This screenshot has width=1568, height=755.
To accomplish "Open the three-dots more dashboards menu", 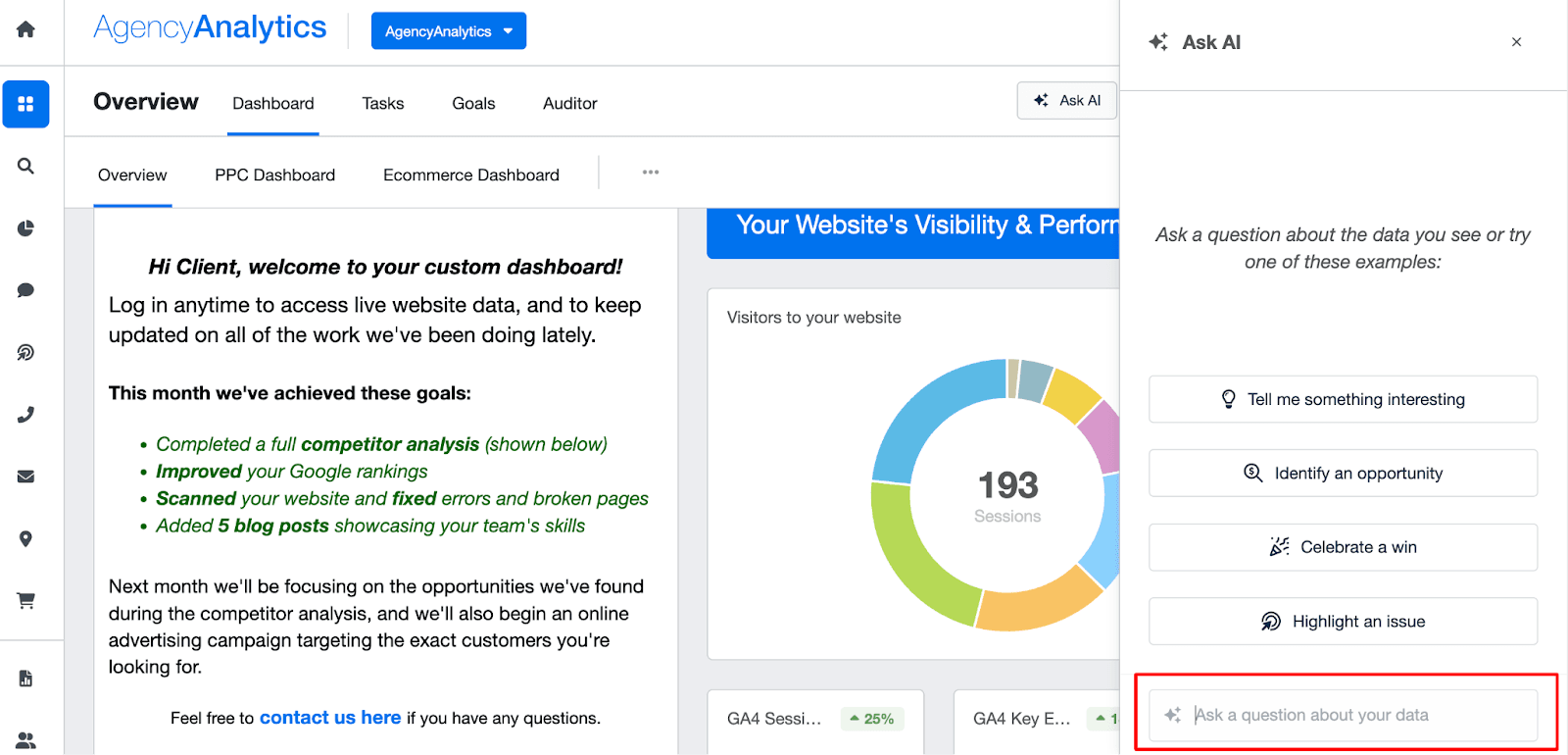I will [651, 173].
